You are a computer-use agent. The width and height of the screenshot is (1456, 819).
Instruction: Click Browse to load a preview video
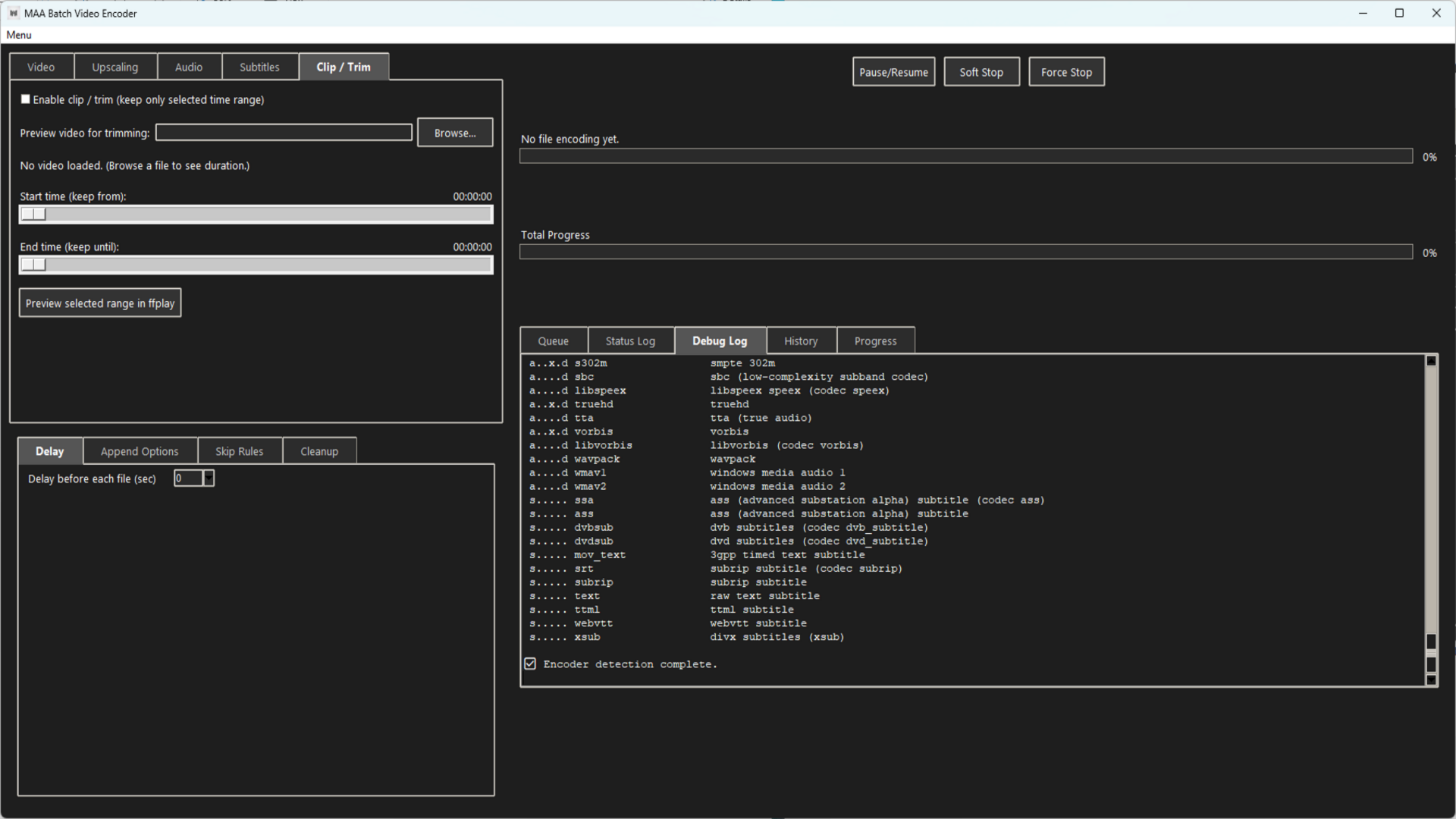tap(454, 132)
